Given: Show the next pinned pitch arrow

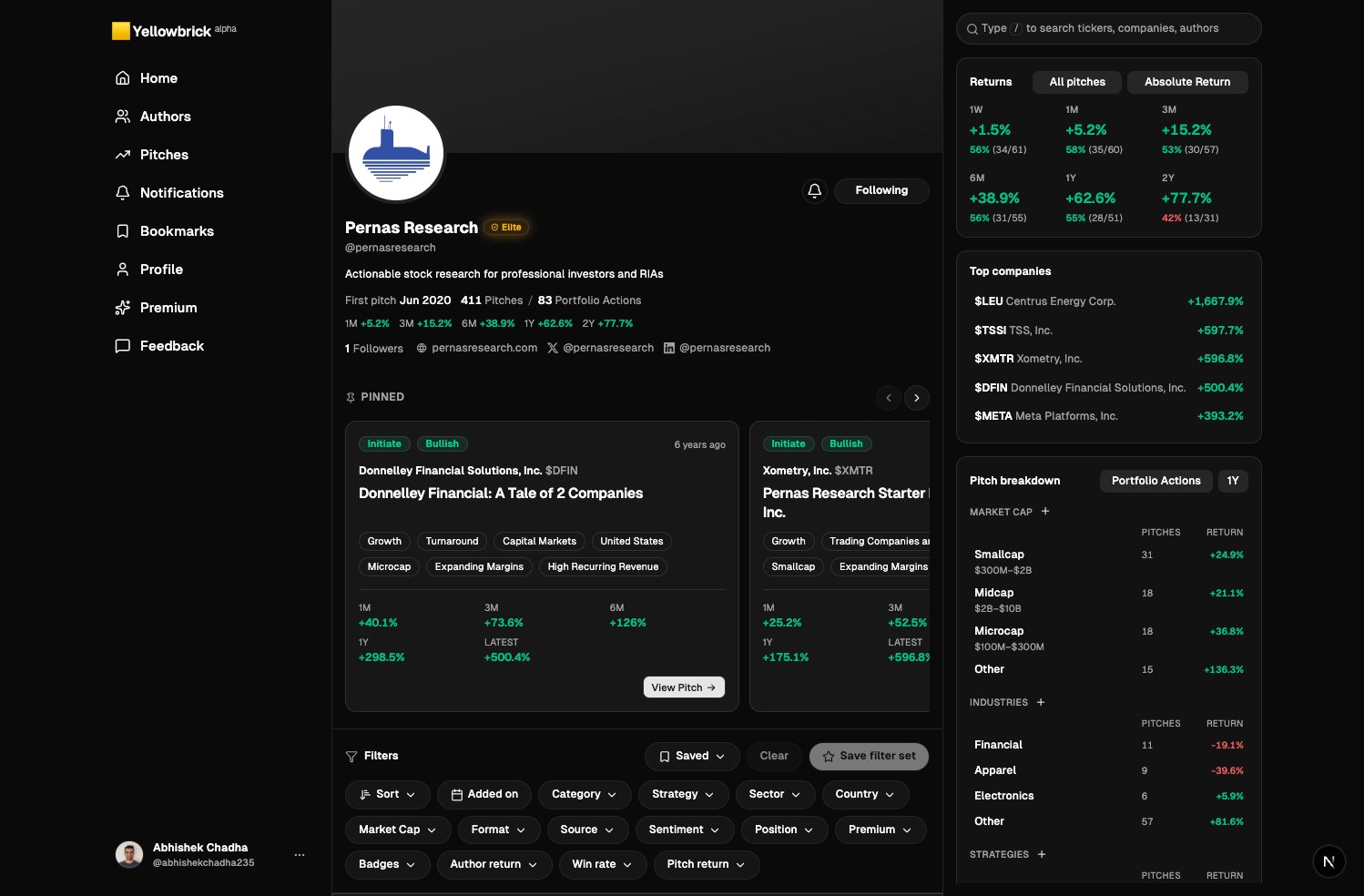Looking at the screenshot, I should pyautogui.click(x=917, y=398).
